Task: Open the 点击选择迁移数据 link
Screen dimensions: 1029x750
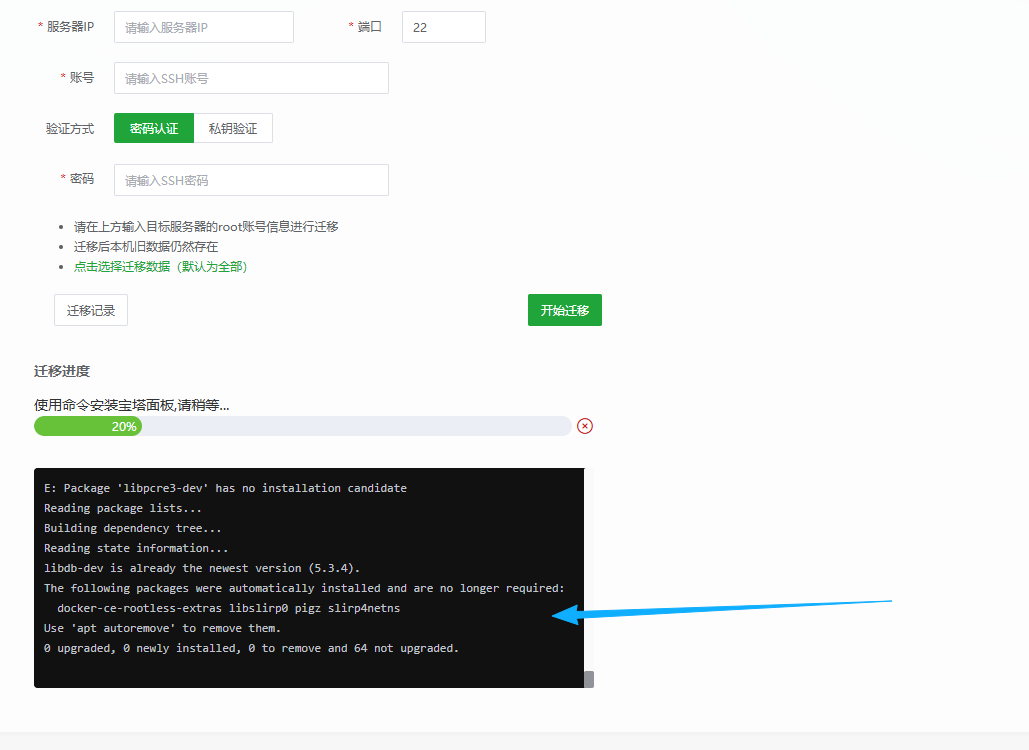Action: [x=160, y=267]
